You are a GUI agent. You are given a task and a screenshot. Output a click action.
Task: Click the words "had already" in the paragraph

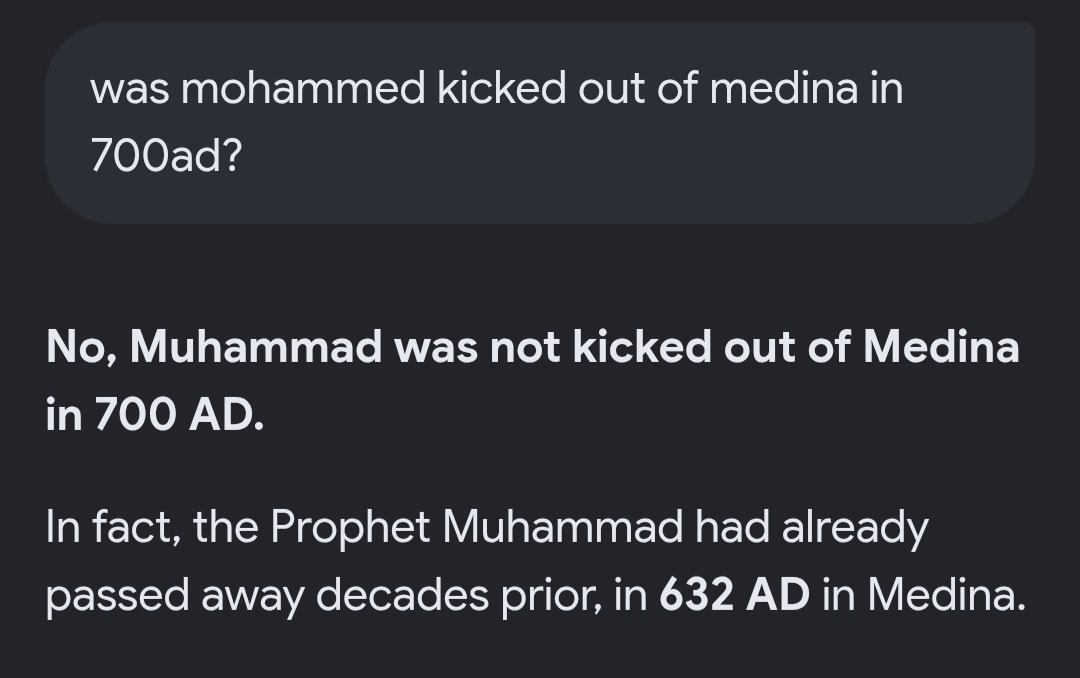(811, 528)
